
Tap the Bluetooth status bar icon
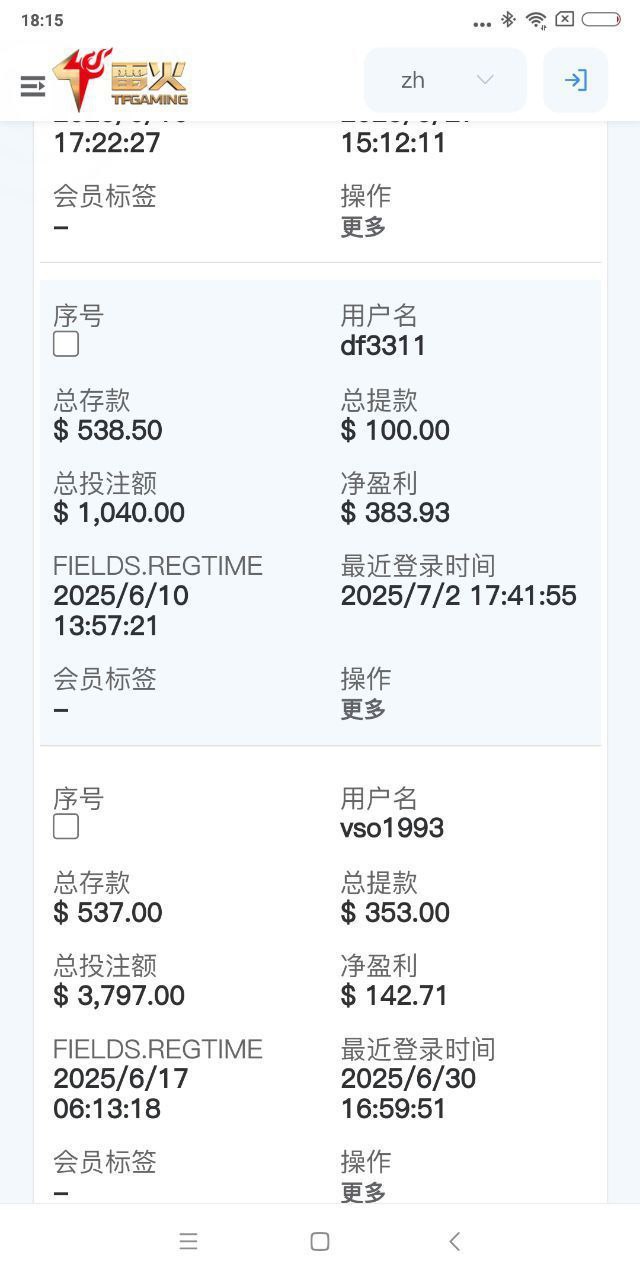click(x=508, y=20)
